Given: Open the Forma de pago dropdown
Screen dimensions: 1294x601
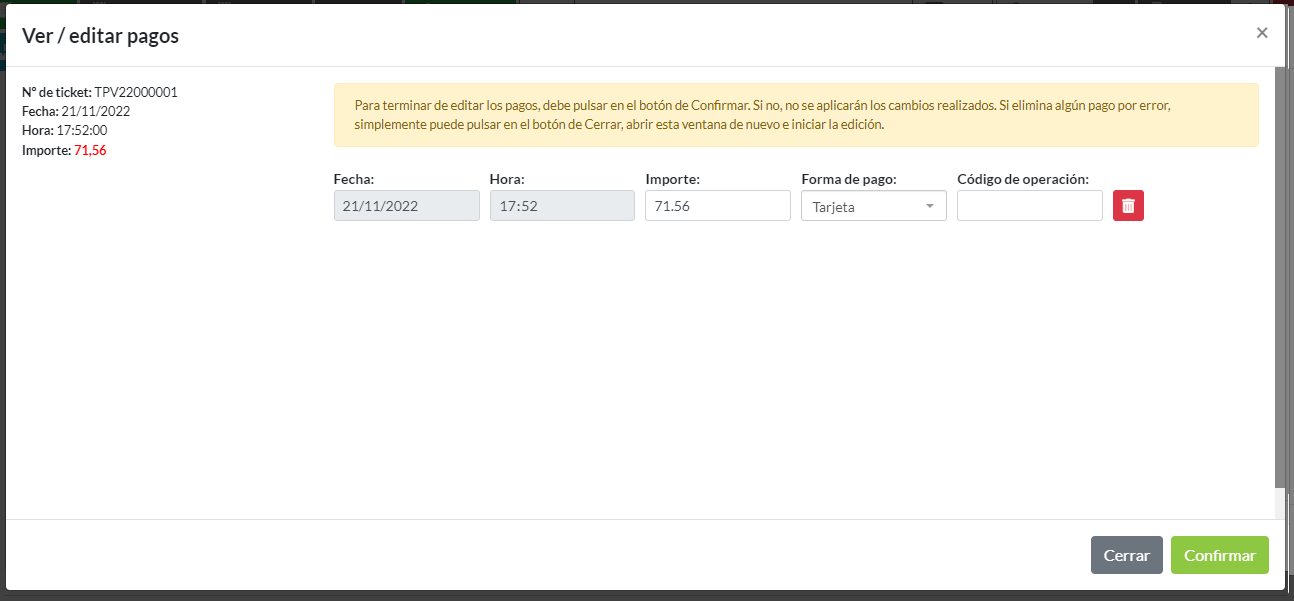Looking at the screenshot, I should pos(872,206).
